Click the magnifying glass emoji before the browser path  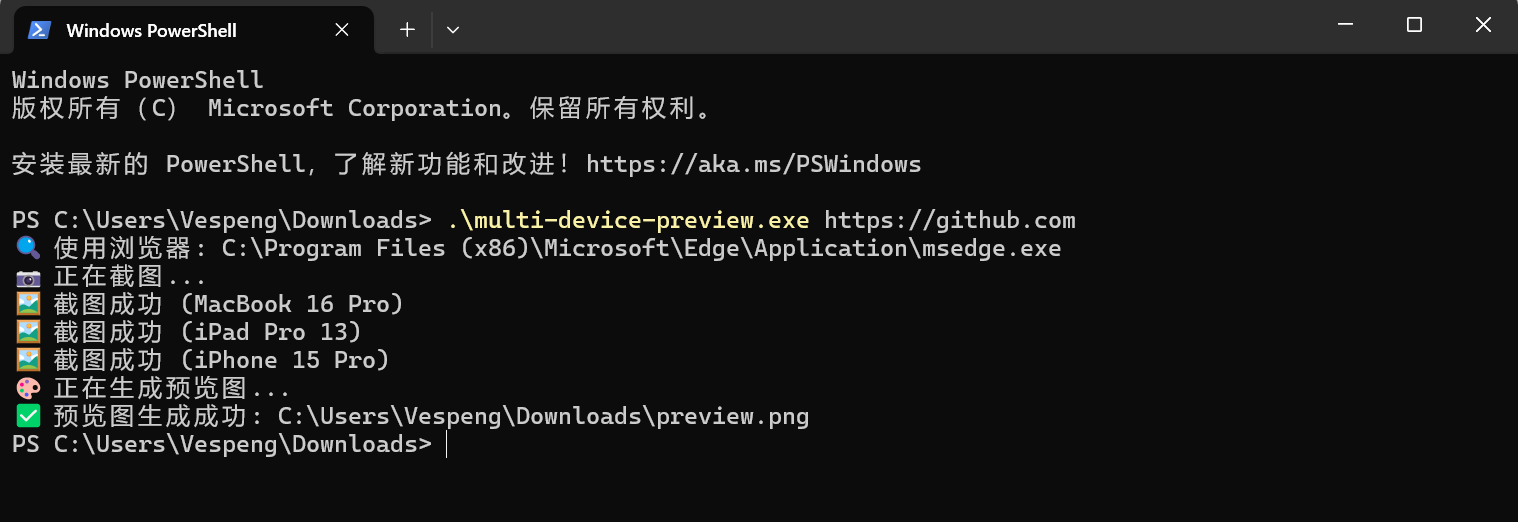(x=28, y=248)
